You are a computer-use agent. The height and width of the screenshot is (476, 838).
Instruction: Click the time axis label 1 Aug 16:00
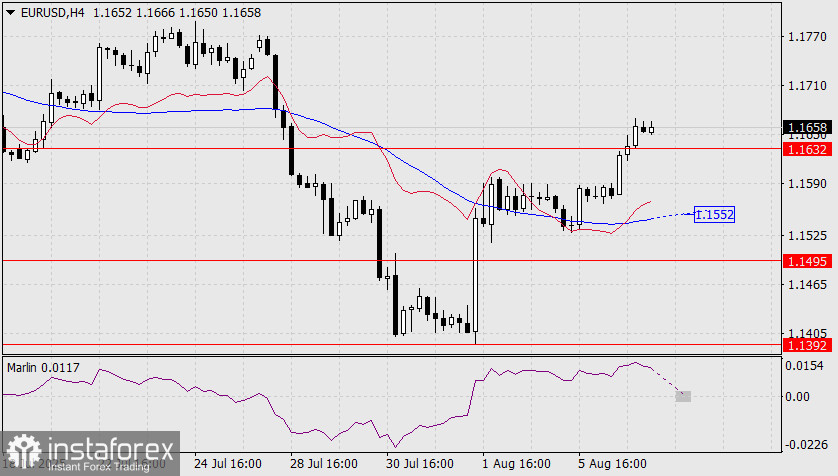point(516,463)
